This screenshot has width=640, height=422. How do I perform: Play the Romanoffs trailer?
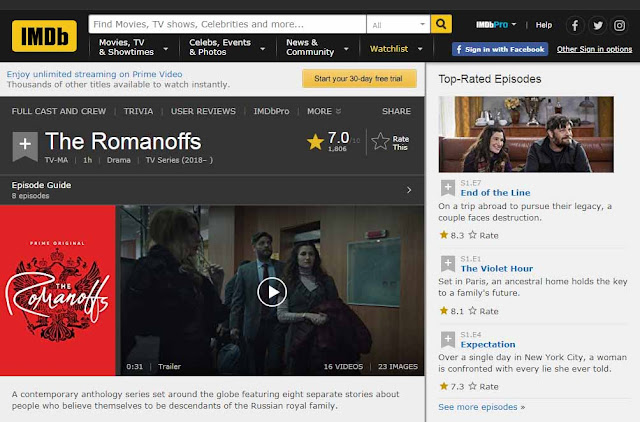coord(271,292)
